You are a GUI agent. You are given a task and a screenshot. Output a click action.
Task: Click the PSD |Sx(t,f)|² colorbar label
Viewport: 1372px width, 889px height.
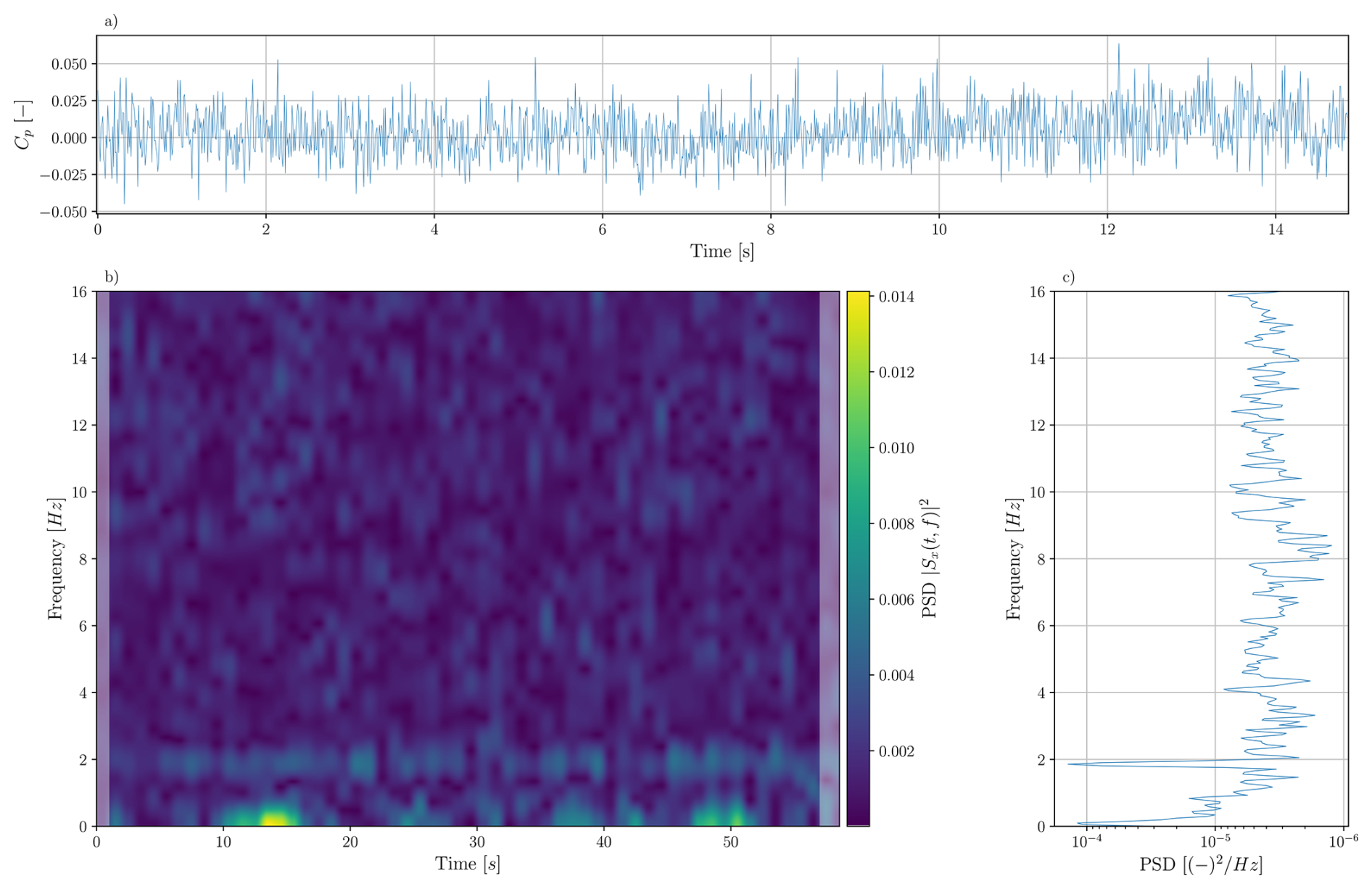(x=930, y=558)
